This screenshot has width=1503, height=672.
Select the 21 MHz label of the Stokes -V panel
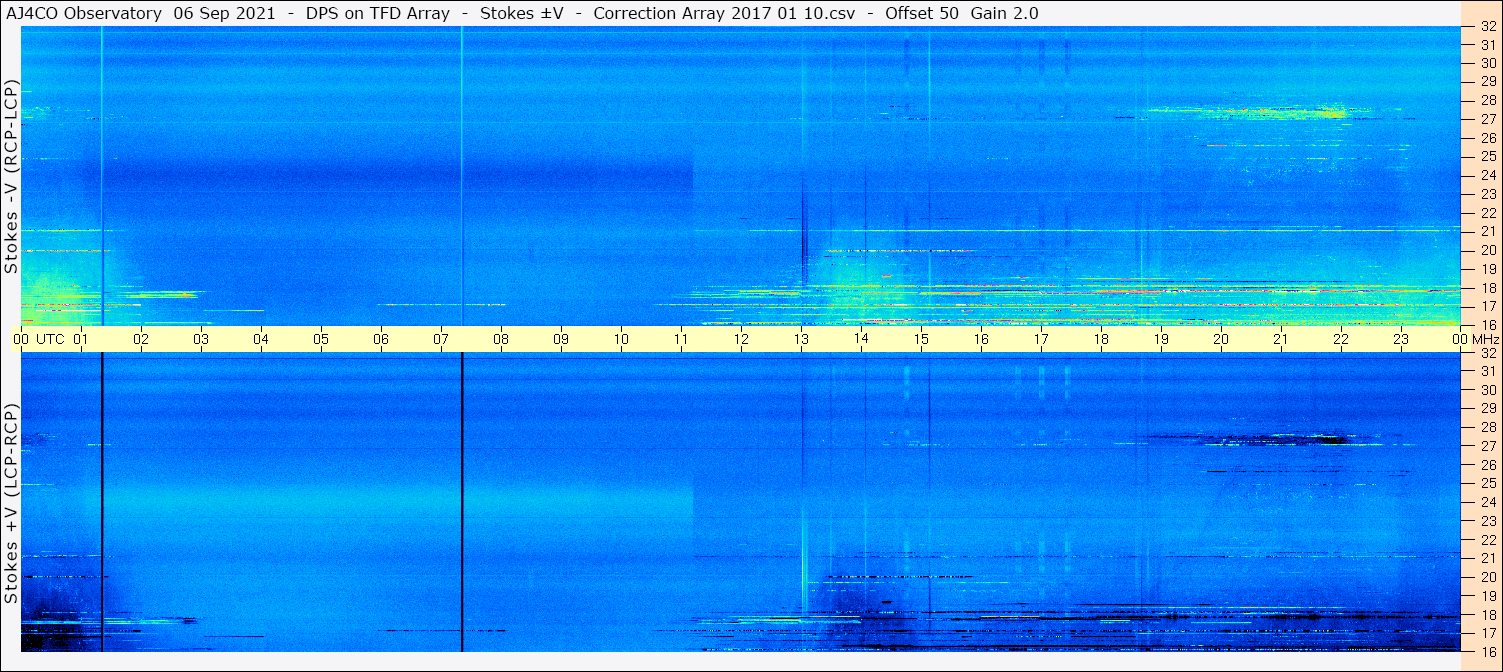point(1488,232)
